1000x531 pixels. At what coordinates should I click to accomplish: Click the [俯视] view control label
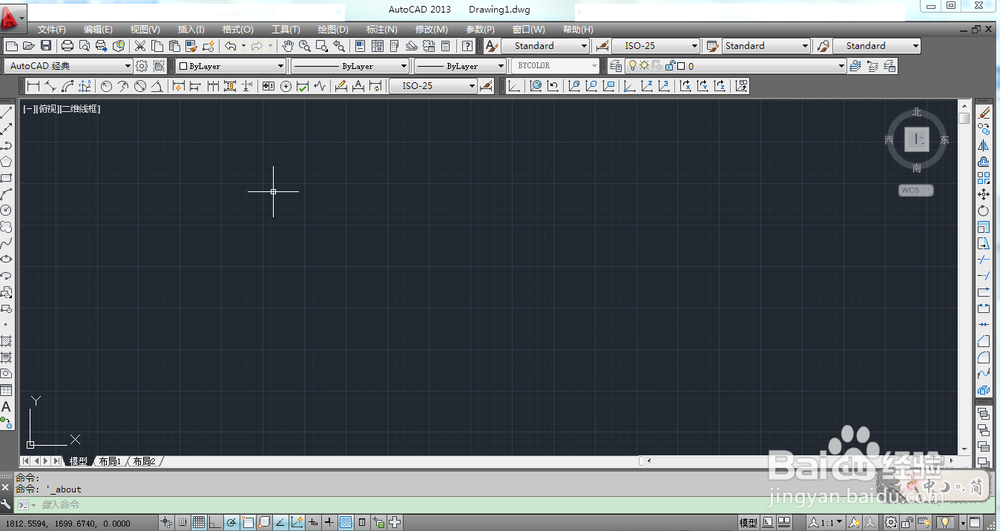pyautogui.click(x=47, y=109)
